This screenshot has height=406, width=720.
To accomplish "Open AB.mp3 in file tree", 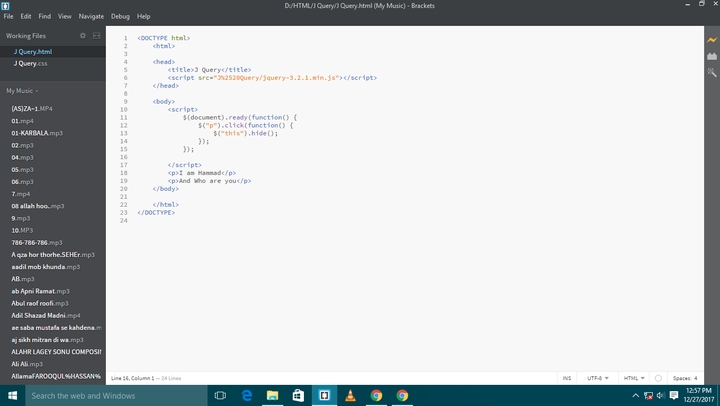I will tap(22, 279).
